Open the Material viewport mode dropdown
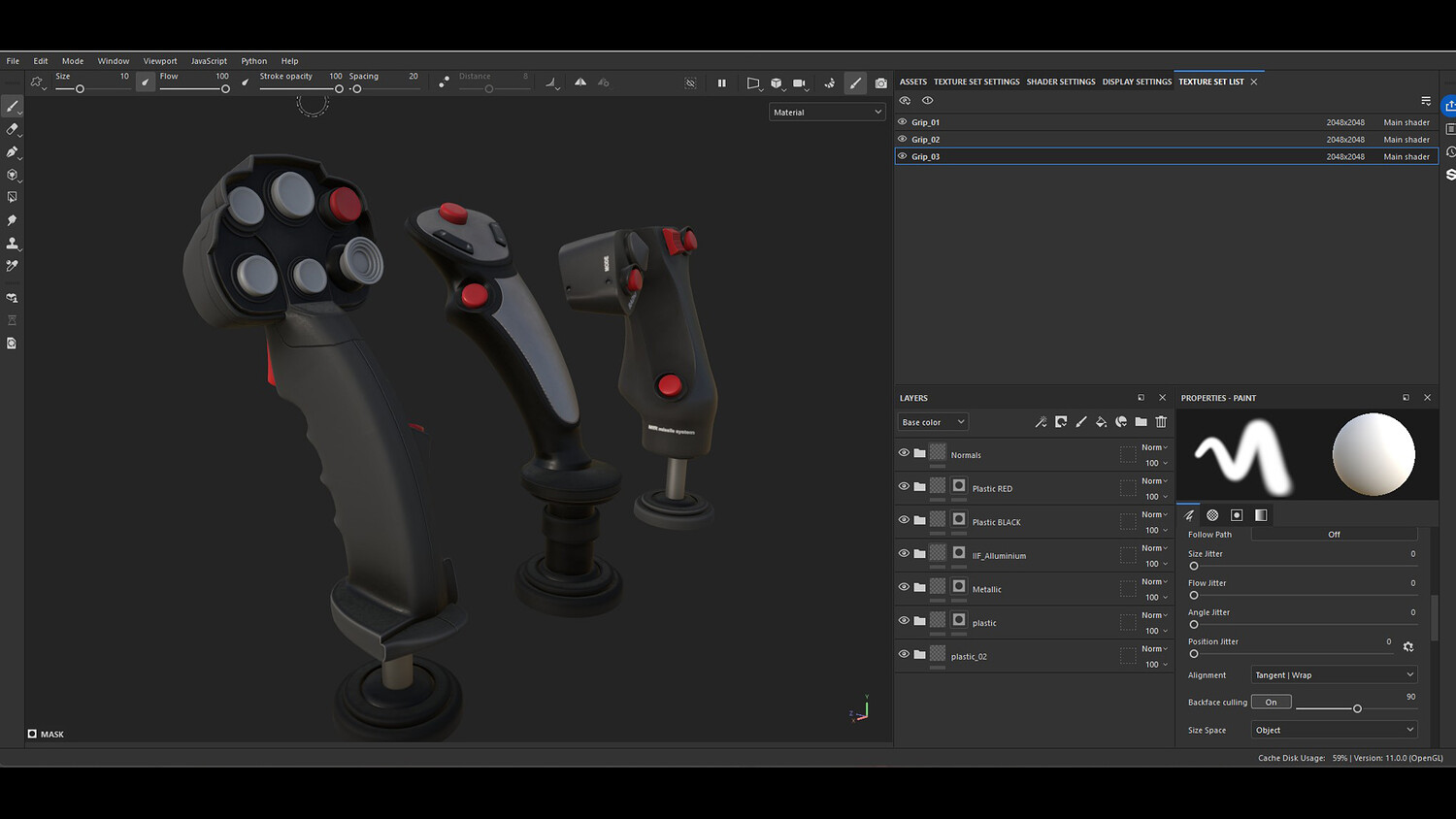Viewport: 1456px width, 819px height. click(827, 113)
